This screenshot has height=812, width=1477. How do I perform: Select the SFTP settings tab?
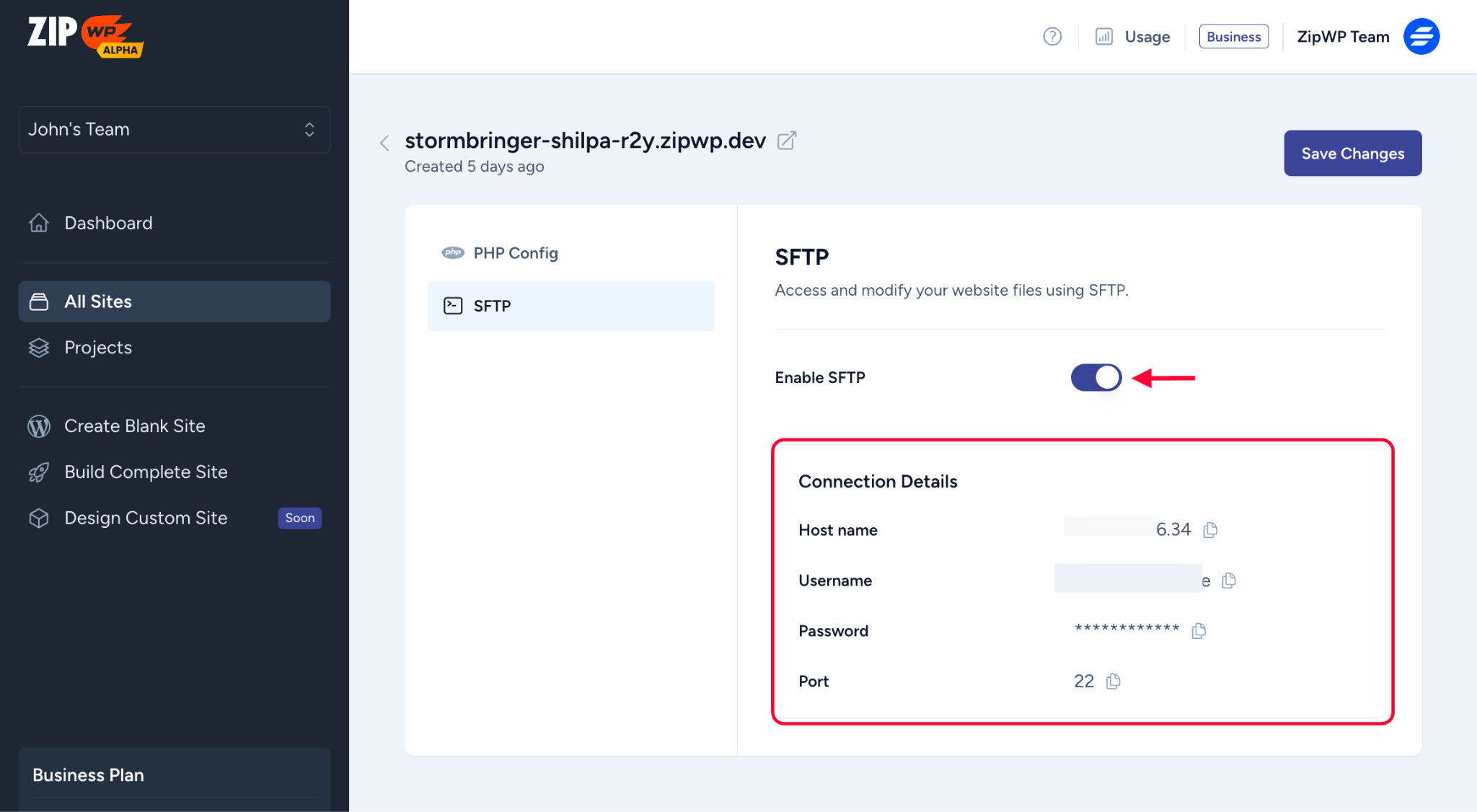point(491,306)
